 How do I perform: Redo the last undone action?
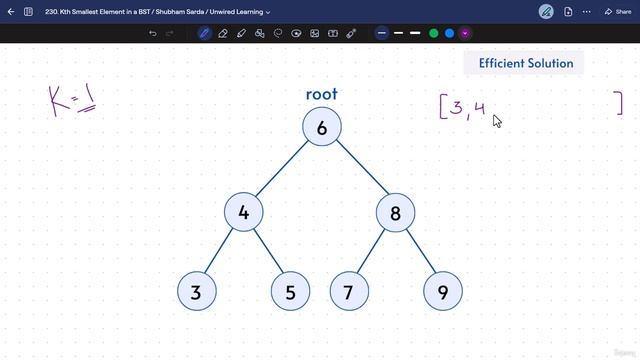click(169, 33)
